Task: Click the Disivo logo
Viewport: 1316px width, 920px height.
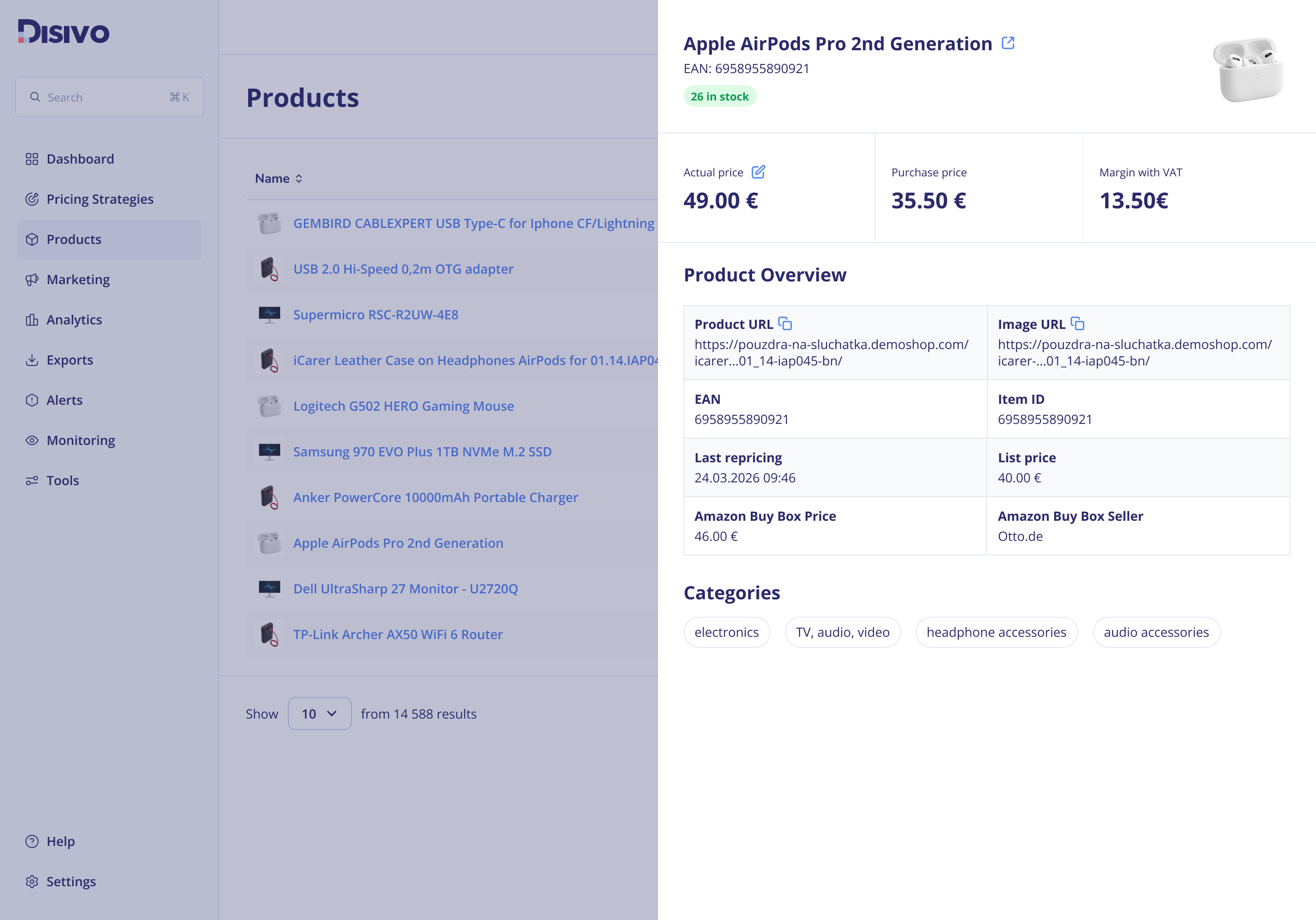Action: [64, 32]
